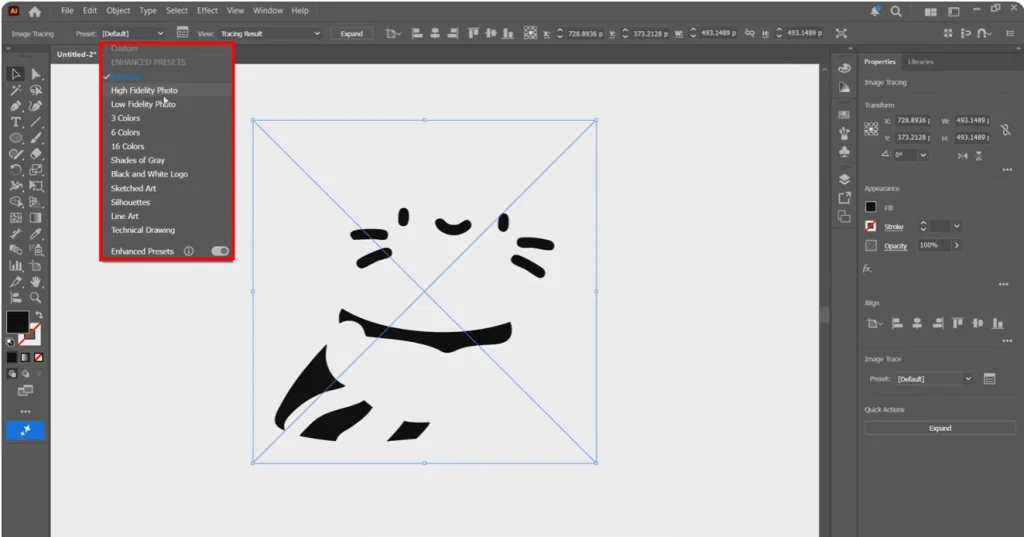Click the Opacity 100% field
The width and height of the screenshot is (1024, 537).
click(x=934, y=246)
